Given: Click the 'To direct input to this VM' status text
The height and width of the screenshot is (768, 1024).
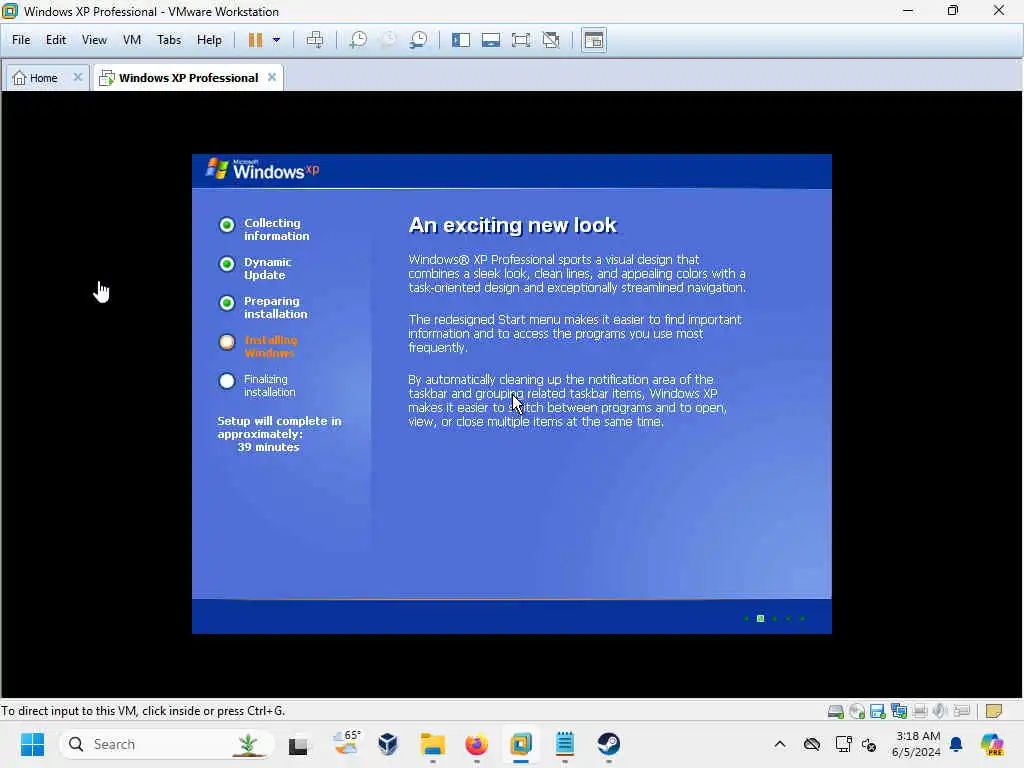Looking at the screenshot, I should click(143, 711).
